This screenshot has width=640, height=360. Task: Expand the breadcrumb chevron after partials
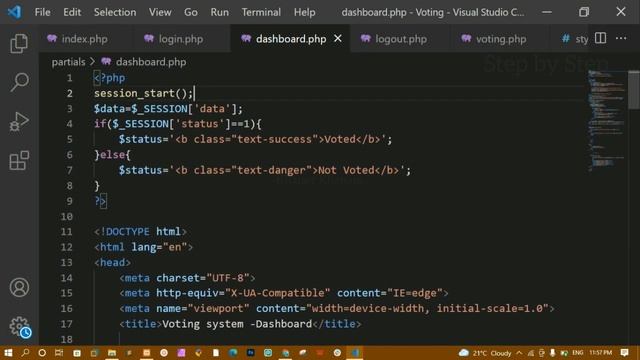93,62
